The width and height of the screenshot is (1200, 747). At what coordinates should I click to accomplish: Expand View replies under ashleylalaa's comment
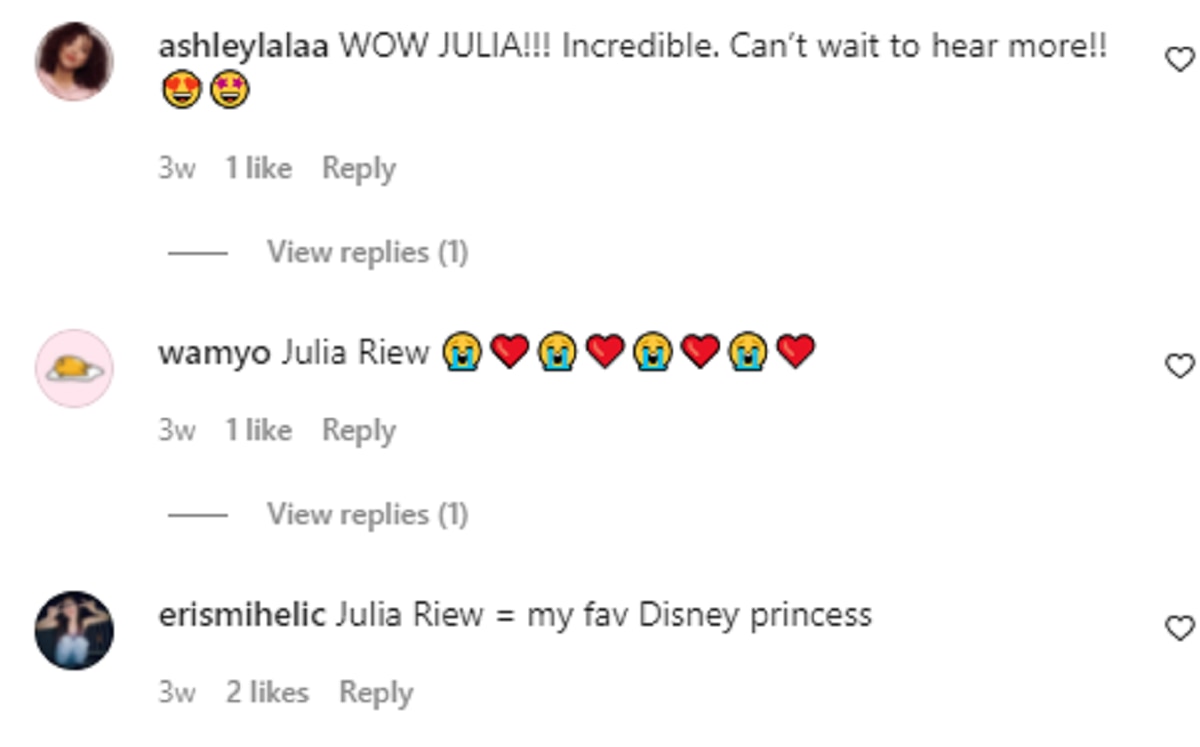point(367,252)
